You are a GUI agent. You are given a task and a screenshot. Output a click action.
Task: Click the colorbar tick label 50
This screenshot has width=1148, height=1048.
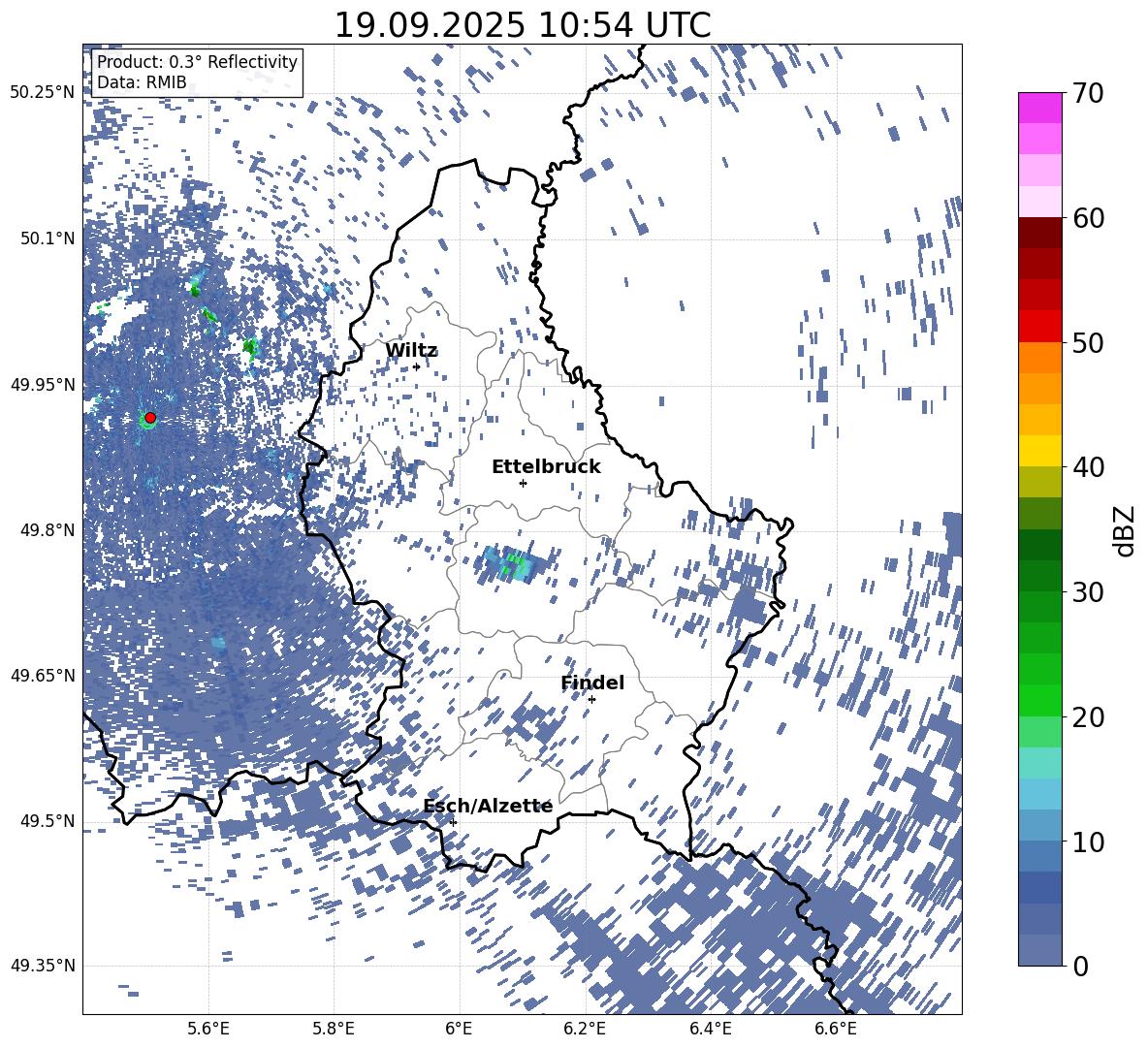(x=1088, y=342)
